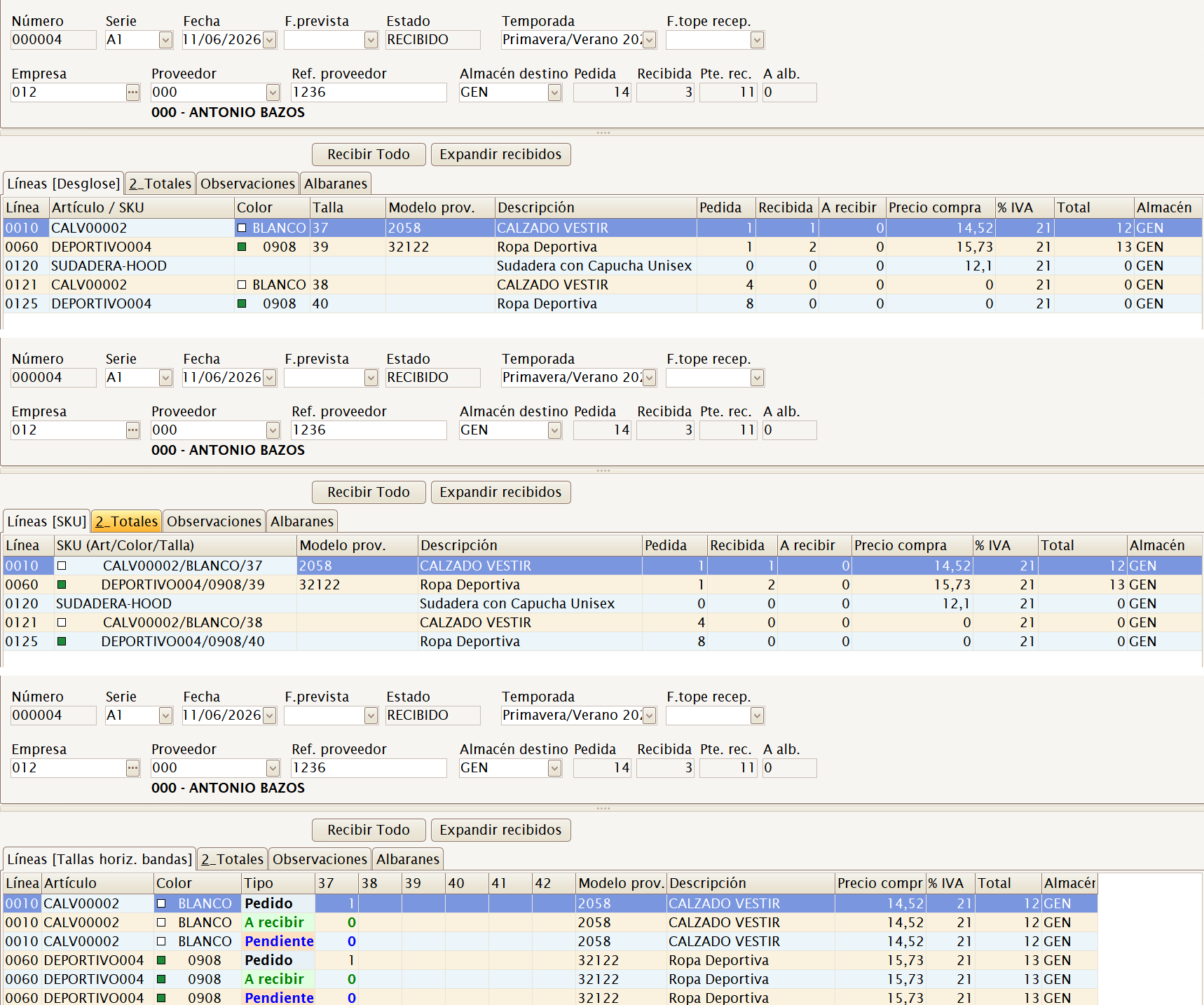Click Ref. proveedor field in Líneas [Desglose] view
Viewport: 1204px width, 1005px height.
[x=369, y=93]
